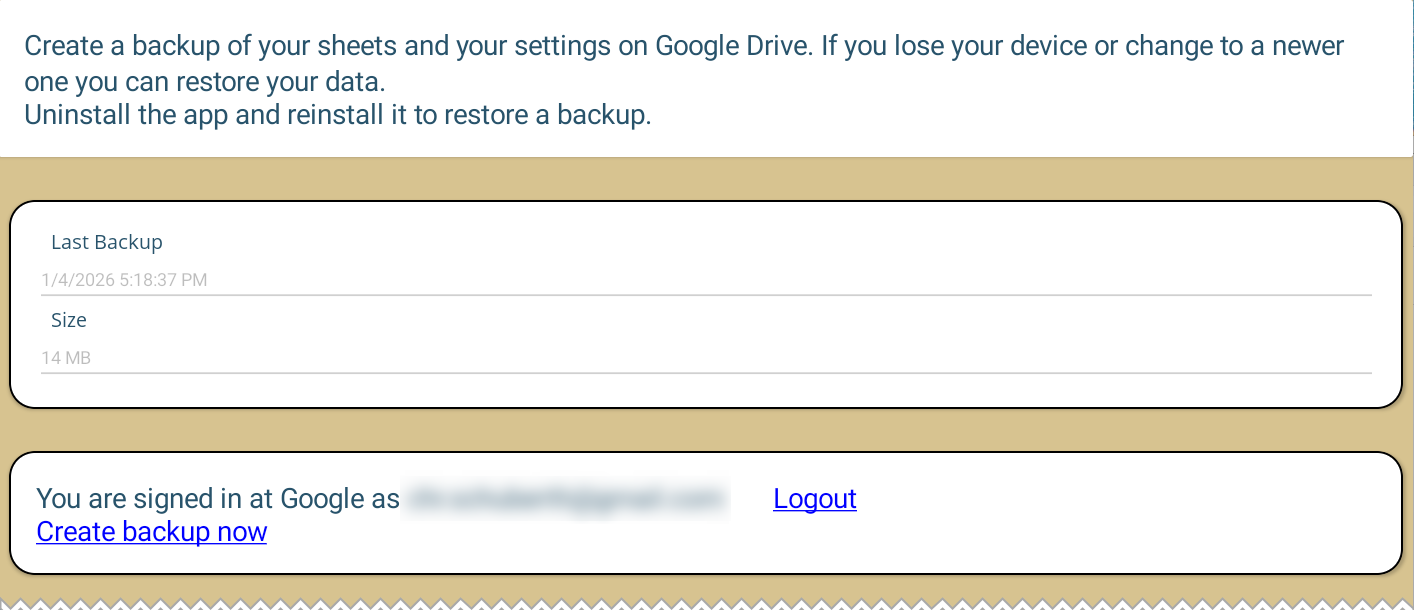This screenshot has height=610, width=1414.
Task: Click the Logout link
Action: 815,499
